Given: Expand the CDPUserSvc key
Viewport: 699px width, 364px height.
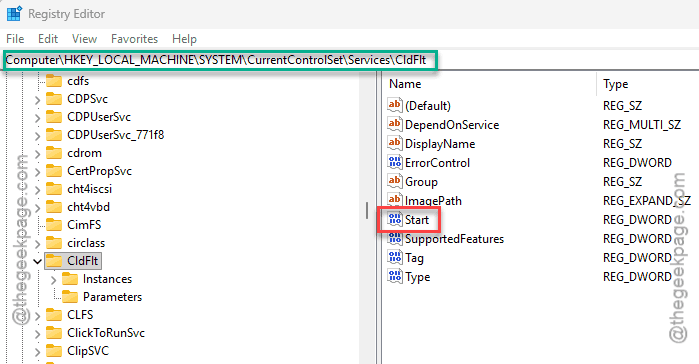Looking at the screenshot, I should pyautogui.click(x=38, y=118).
